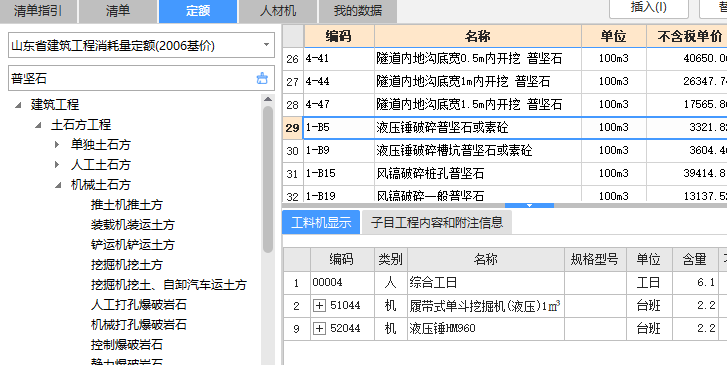The width and height of the screenshot is (727, 365).
Task: Select 推土机推土方 in the tree
Action: coord(127,205)
